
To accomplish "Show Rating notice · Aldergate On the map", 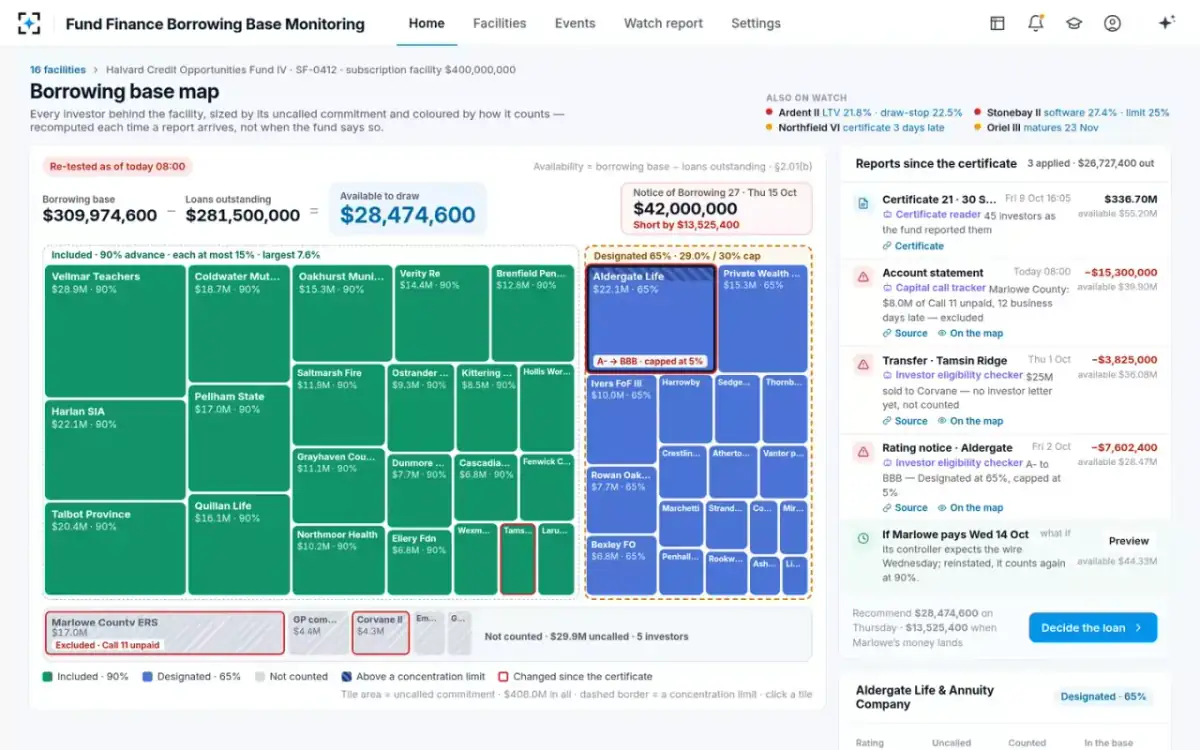I will tap(970, 508).
